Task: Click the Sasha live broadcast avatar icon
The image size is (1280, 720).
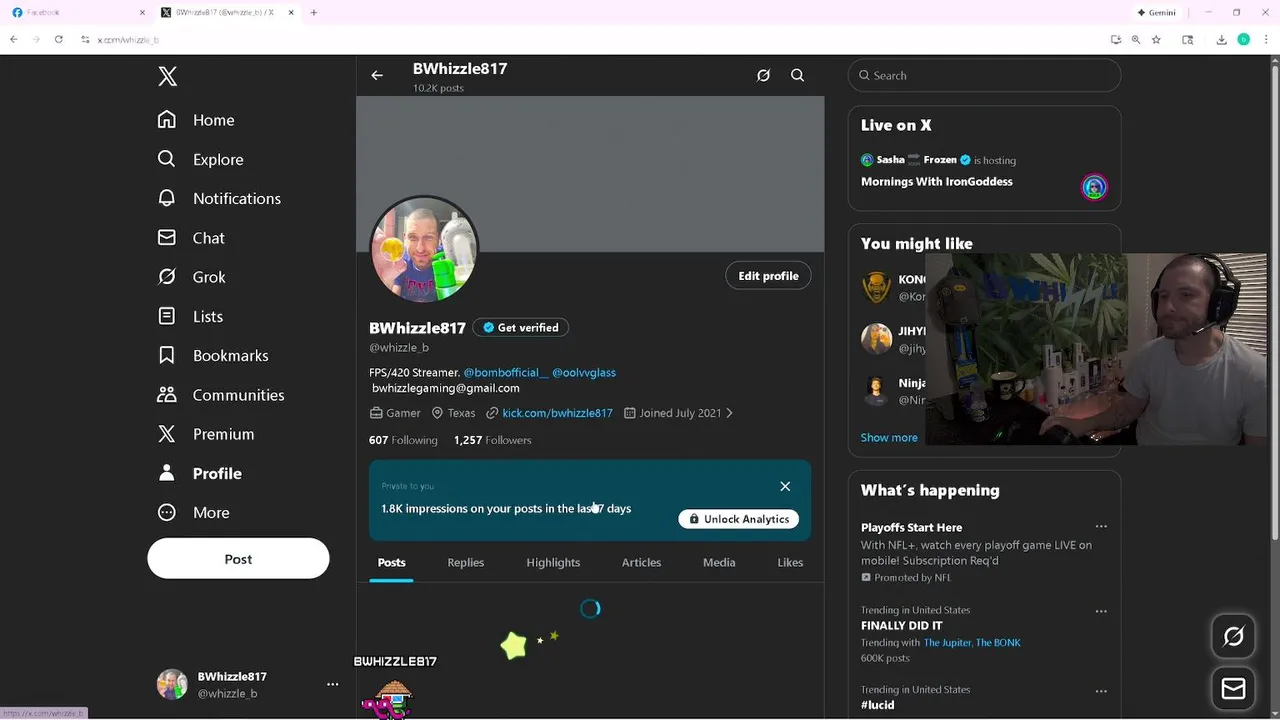Action: pyautogui.click(x=1094, y=187)
